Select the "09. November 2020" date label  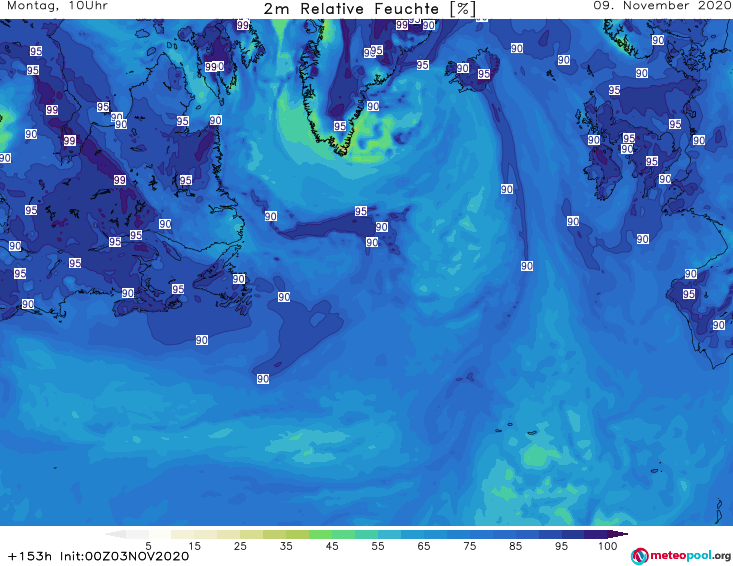coord(662,6)
